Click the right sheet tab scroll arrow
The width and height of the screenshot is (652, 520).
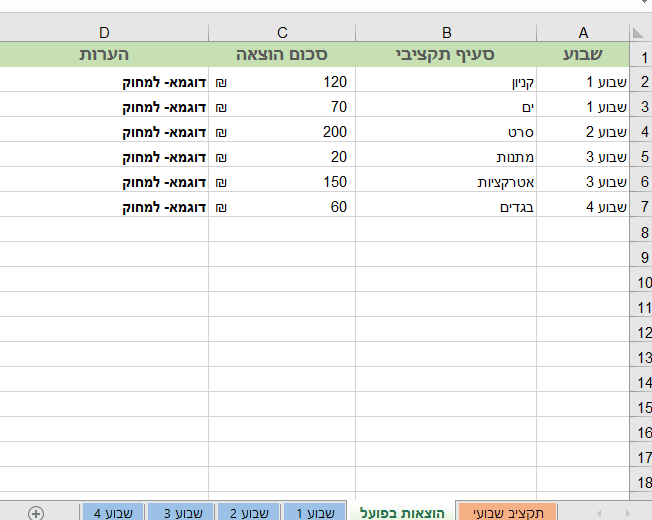point(627,513)
